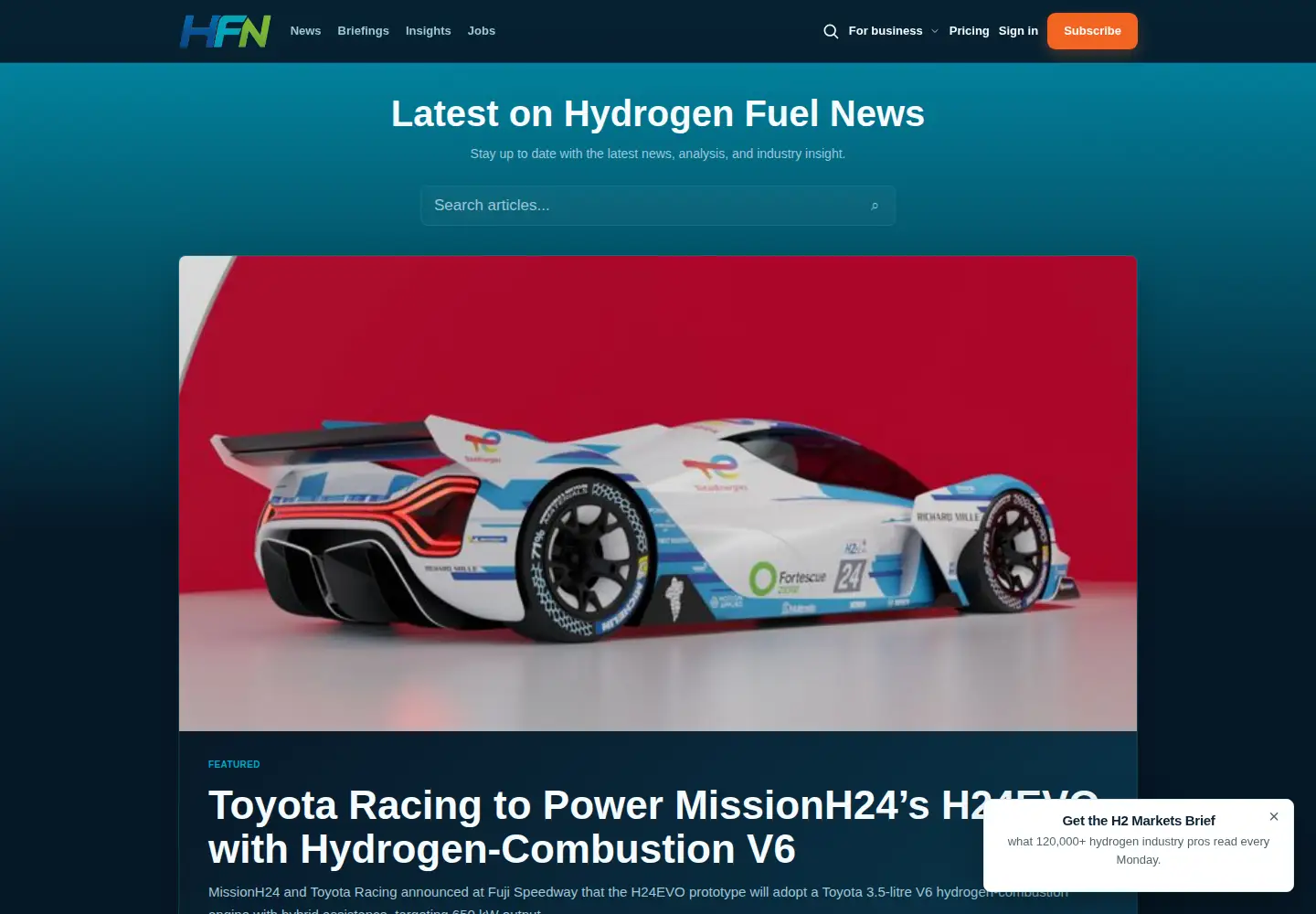Click the FEATURED label
Viewport: 1316px width, 914px height.
234,764
